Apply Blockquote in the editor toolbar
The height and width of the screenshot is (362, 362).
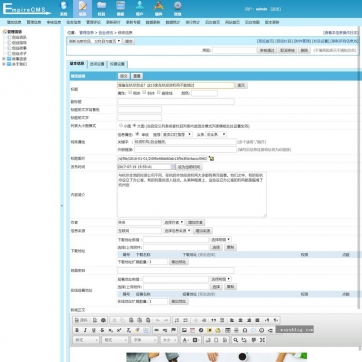pos(213,320)
